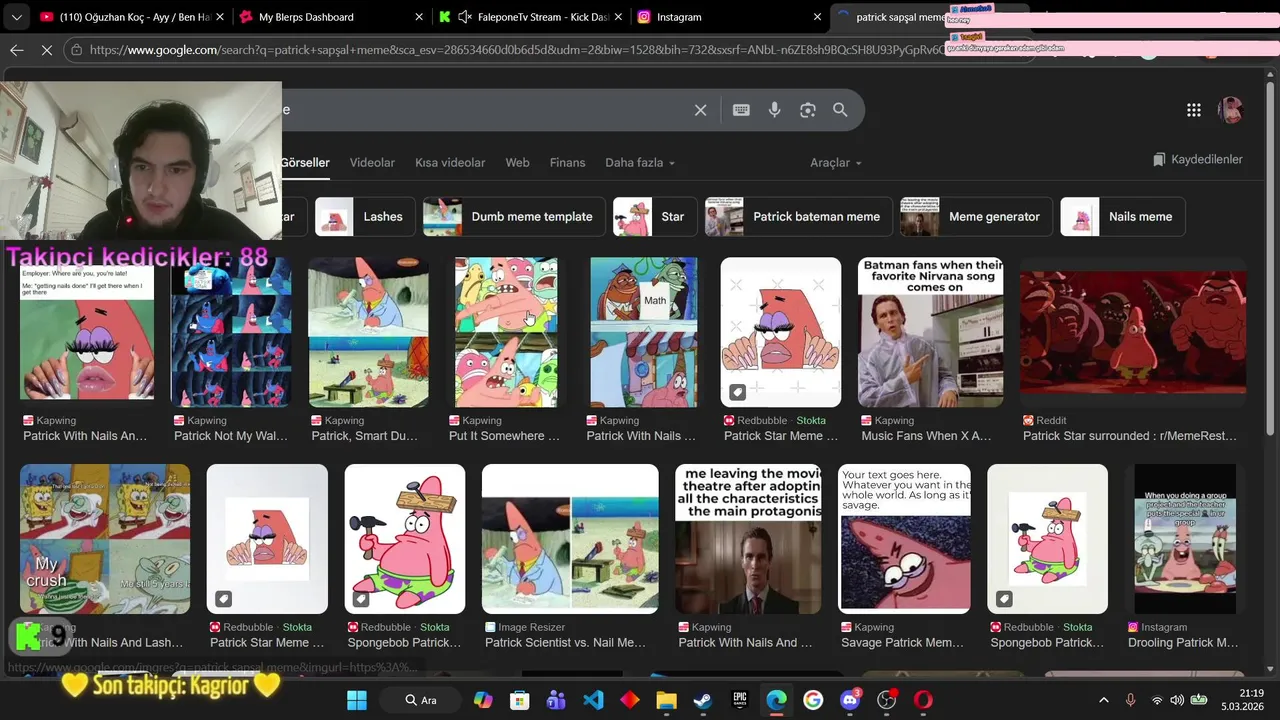Open File Explorer from the taskbar
Image resolution: width=1280 pixels, height=720 pixels.
pos(666,700)
